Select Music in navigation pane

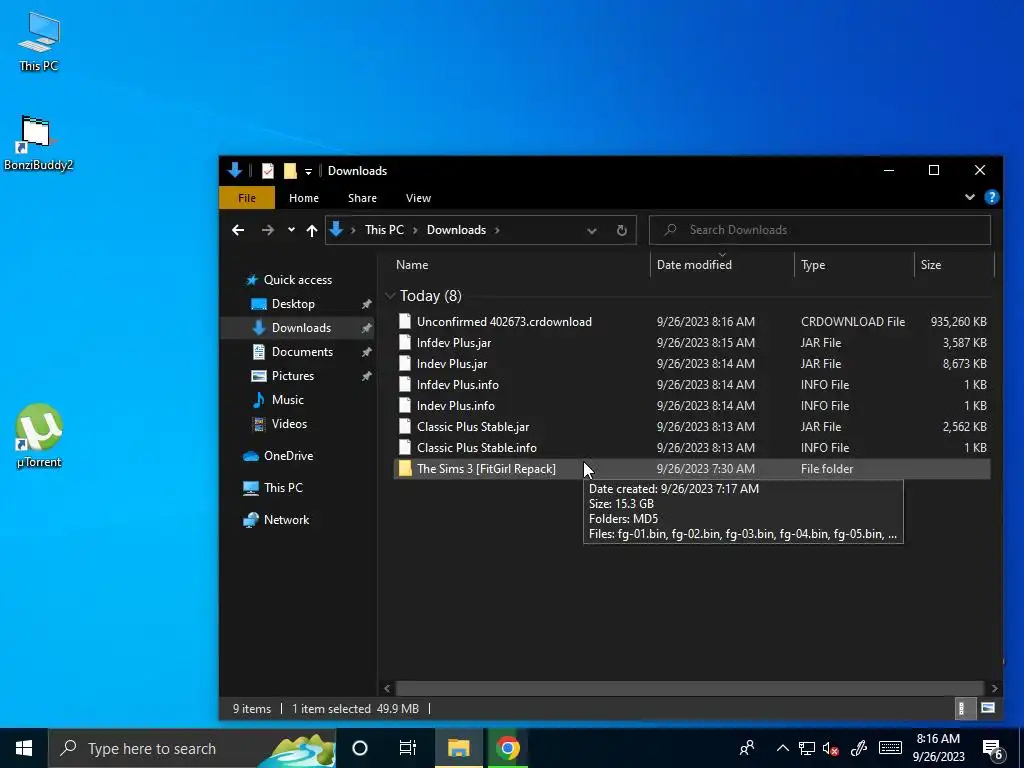(287, 400)
